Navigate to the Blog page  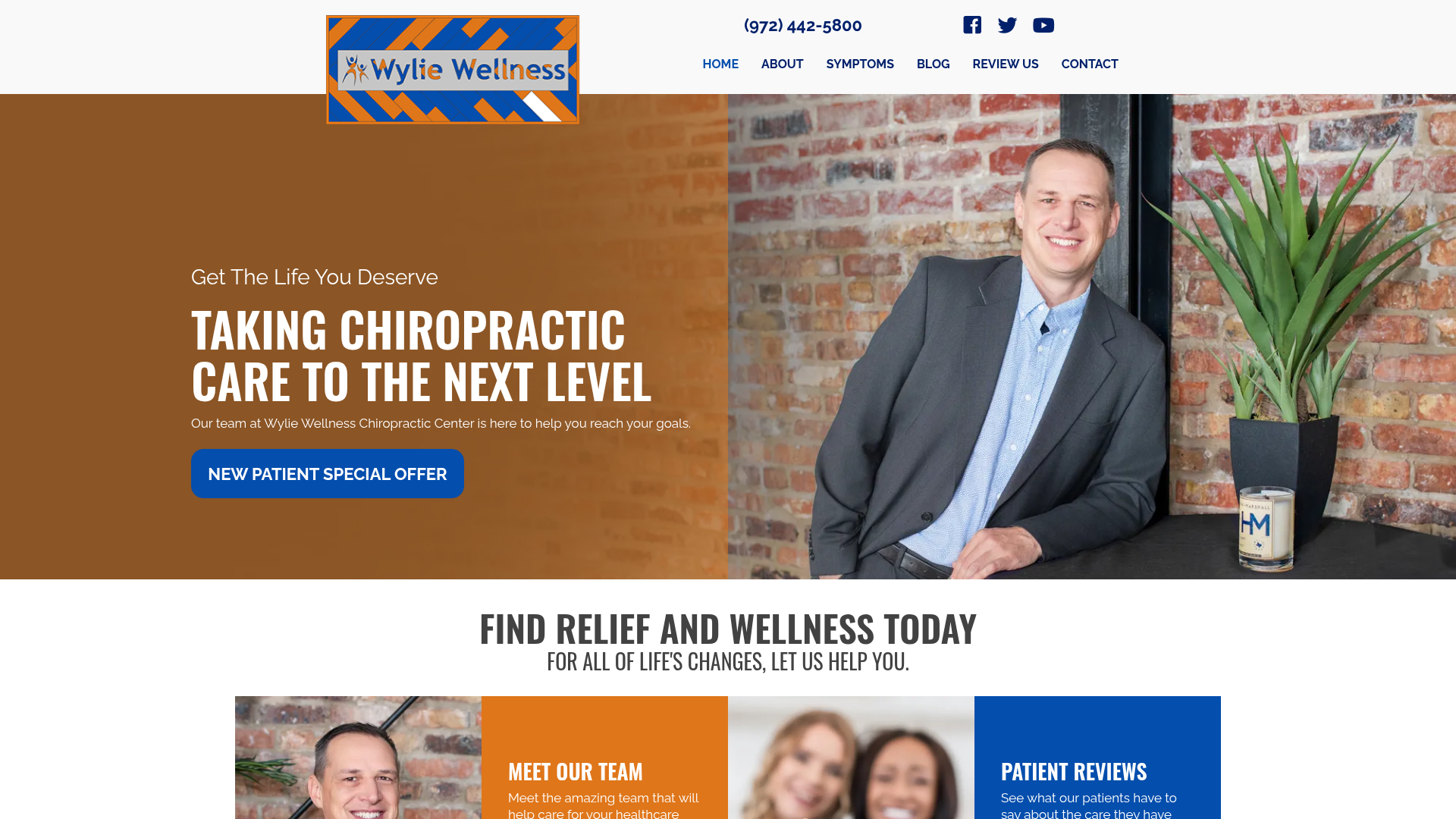933,64
